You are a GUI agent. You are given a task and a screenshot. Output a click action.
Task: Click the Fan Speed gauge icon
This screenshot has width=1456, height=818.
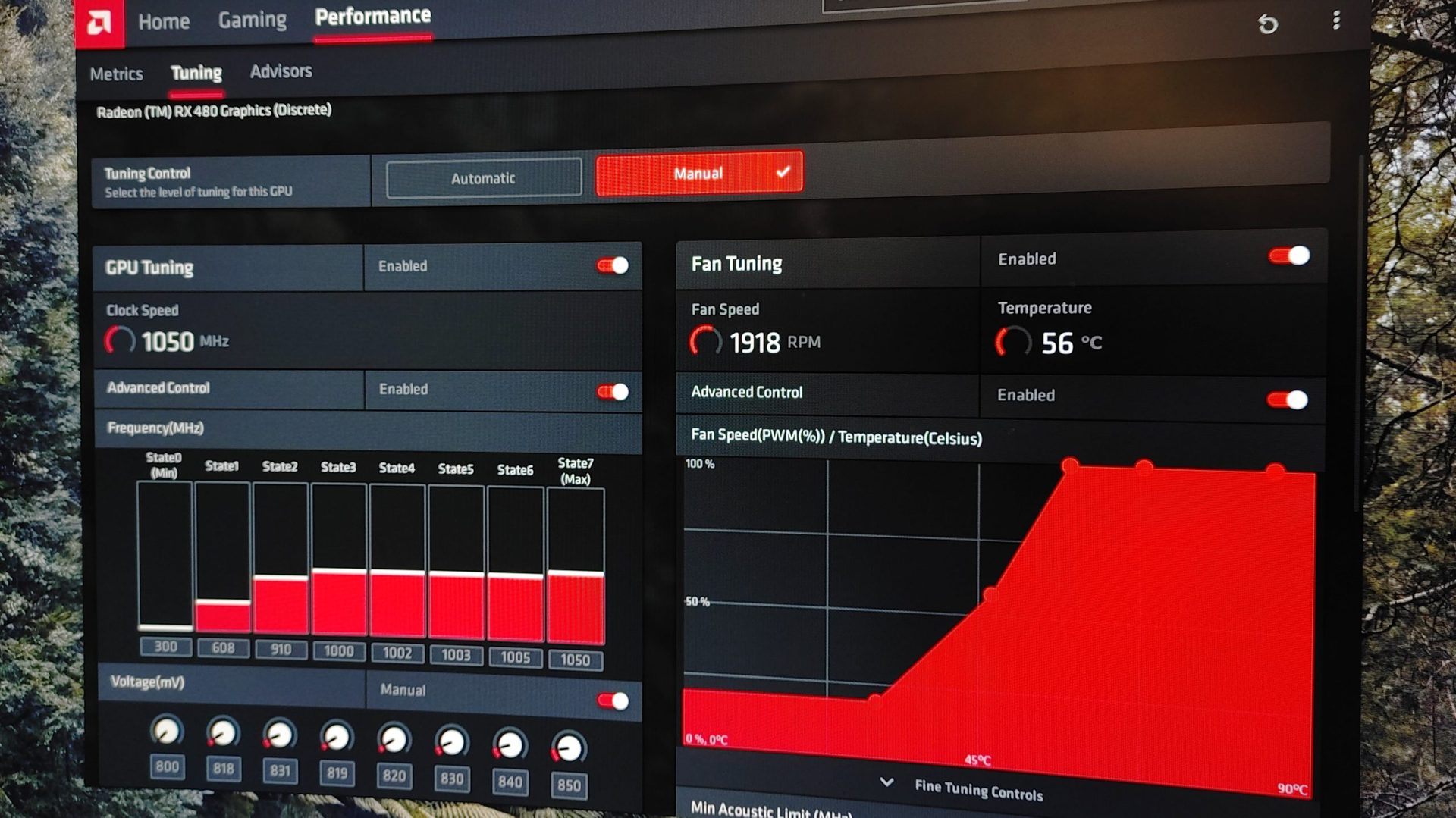(705, 341)
